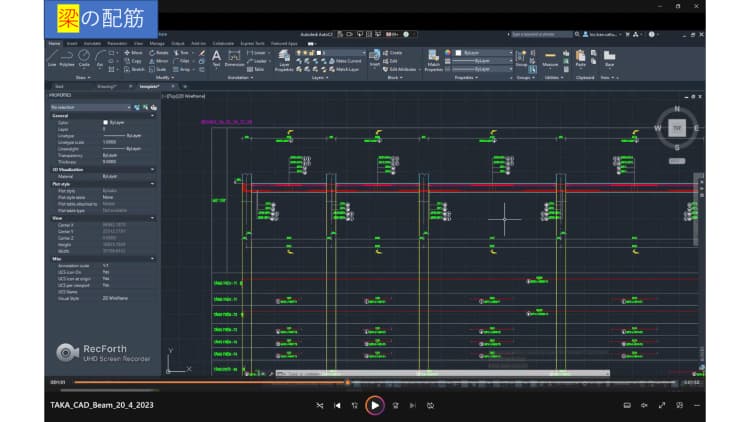This screenshot has height=422, width=750.
Task: Add new drawing tab with plus button
Action: (185, 87)
